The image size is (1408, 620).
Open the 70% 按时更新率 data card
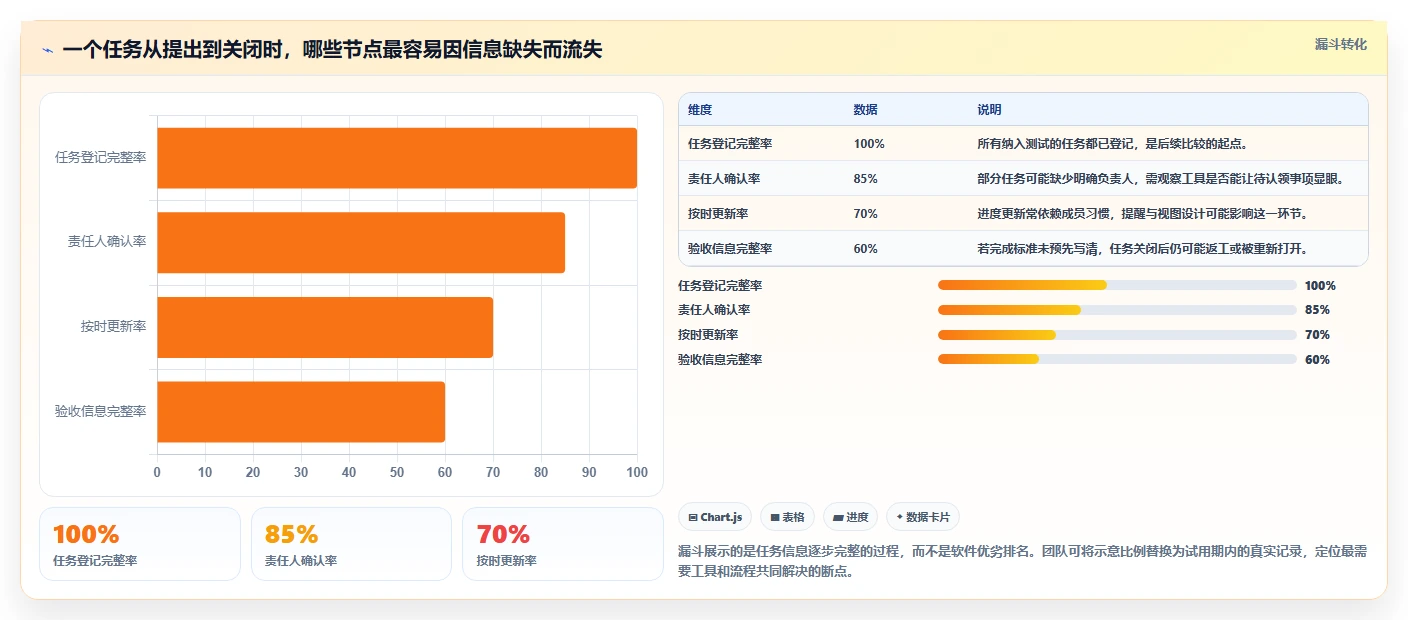pos(563,544)
